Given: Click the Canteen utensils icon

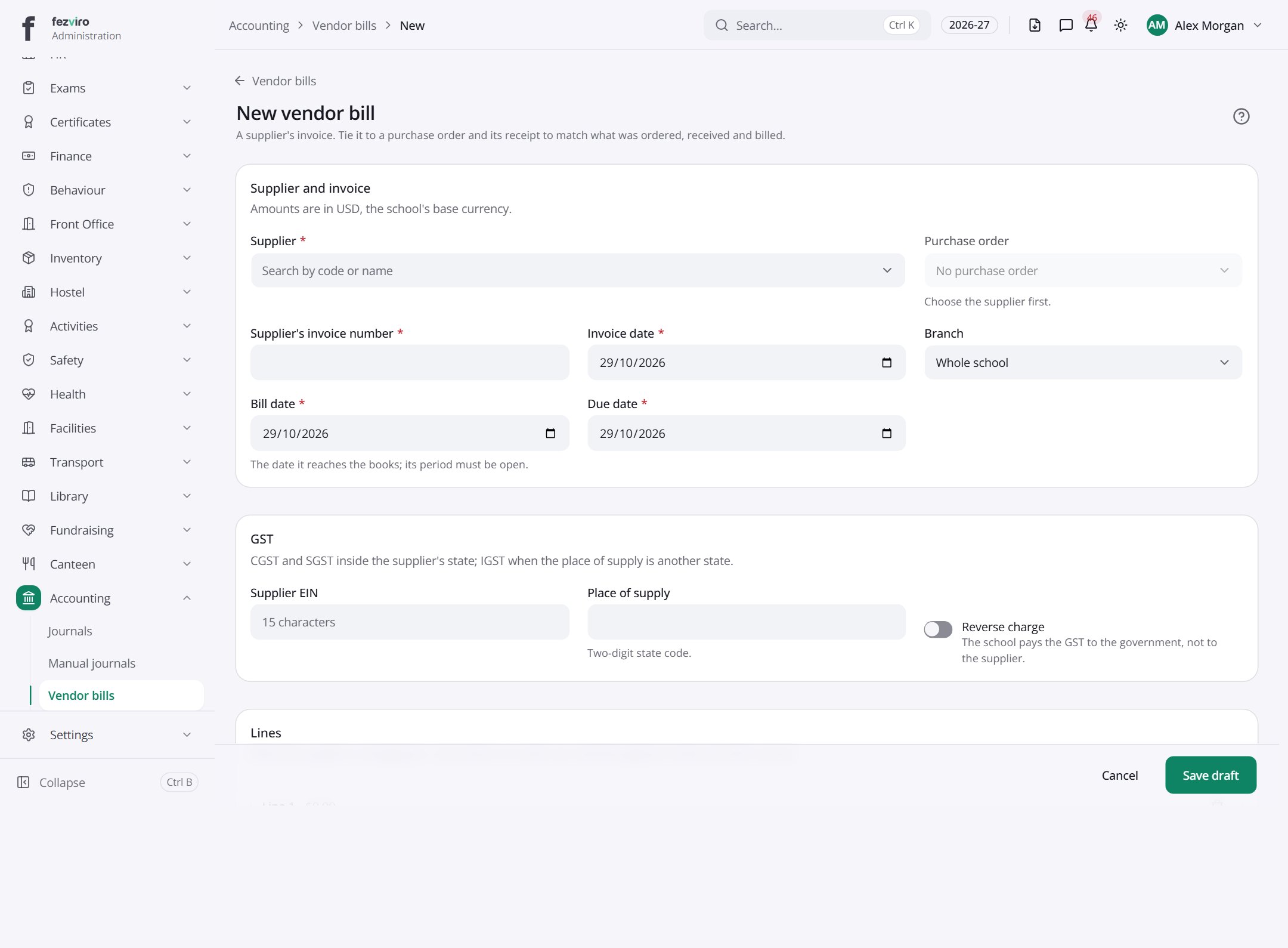Looking at the screenshot, I should pyautogui.click(x=29, y=564).
